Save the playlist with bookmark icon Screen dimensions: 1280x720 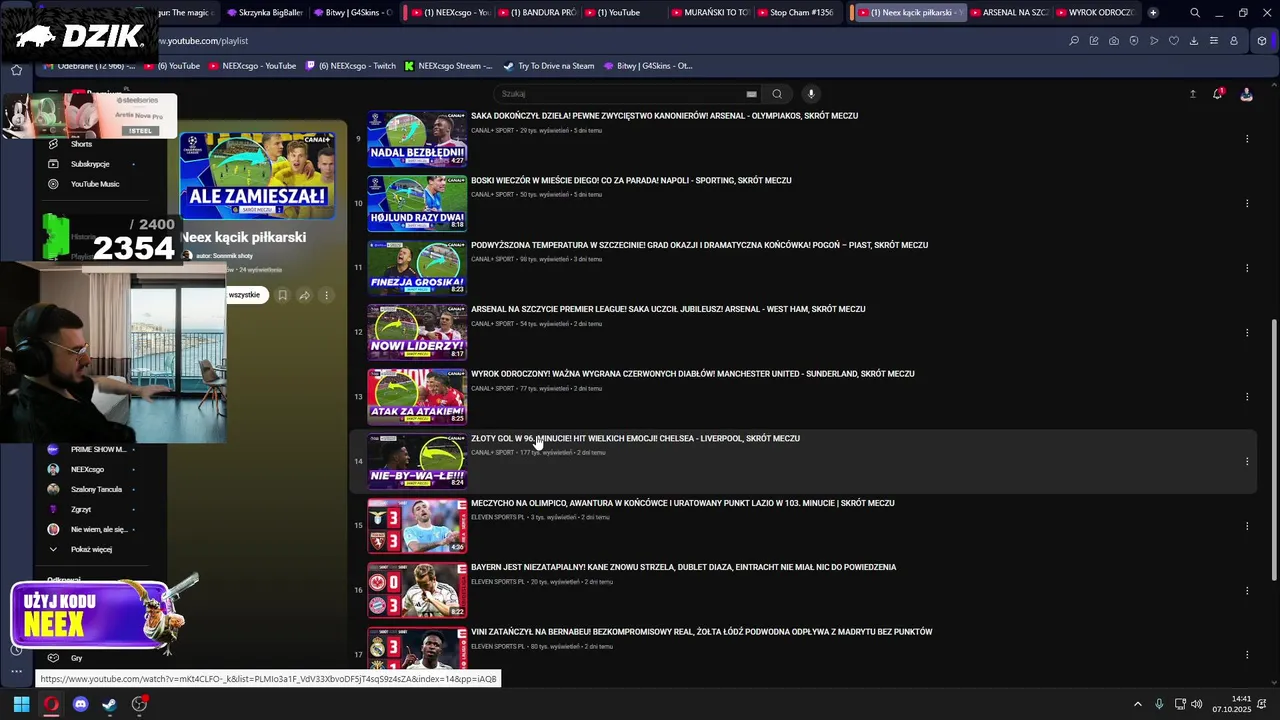[282, 295]
